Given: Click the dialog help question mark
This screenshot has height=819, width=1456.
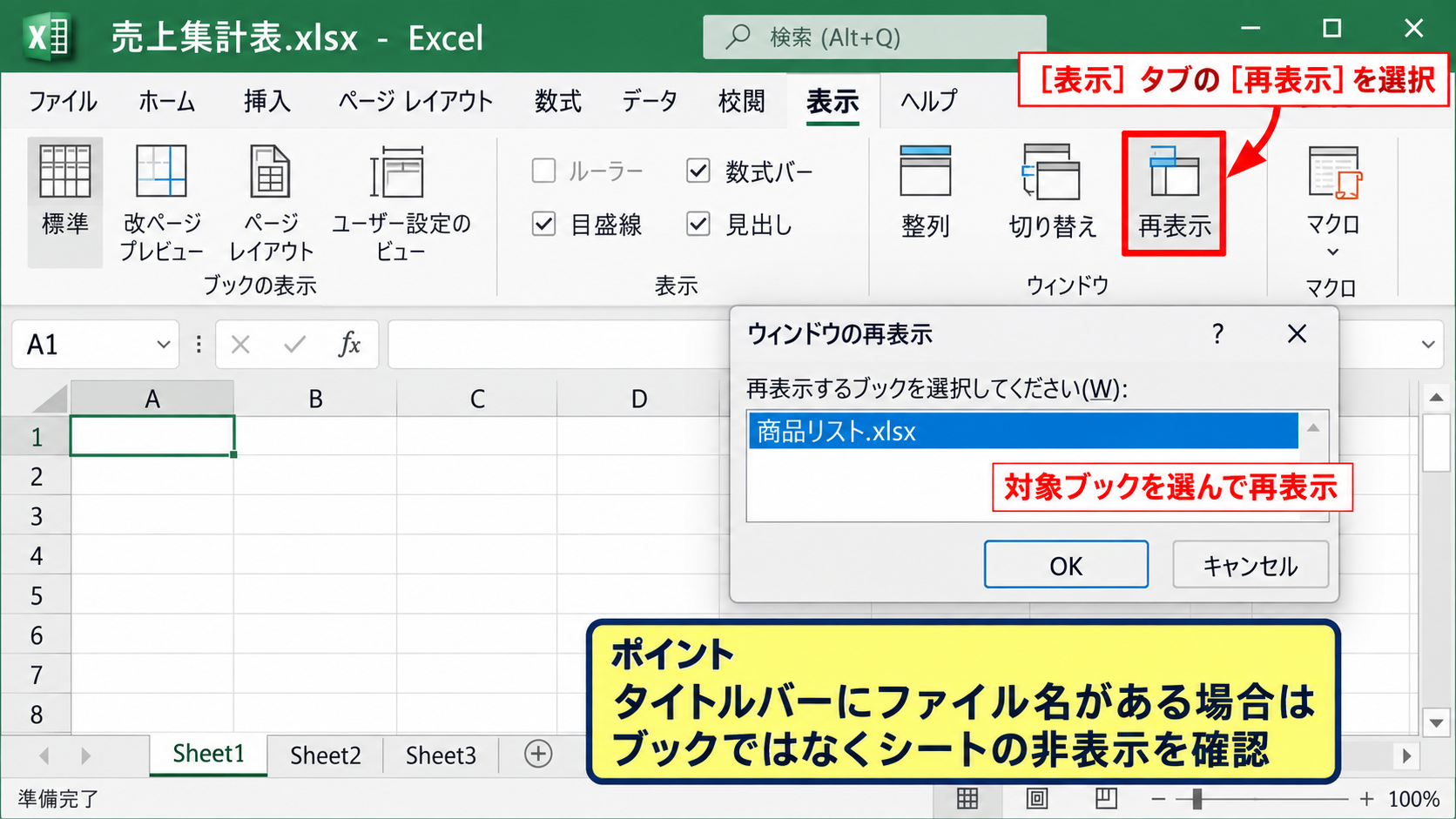Looking at the screenshot, I should coord(1217,333).
